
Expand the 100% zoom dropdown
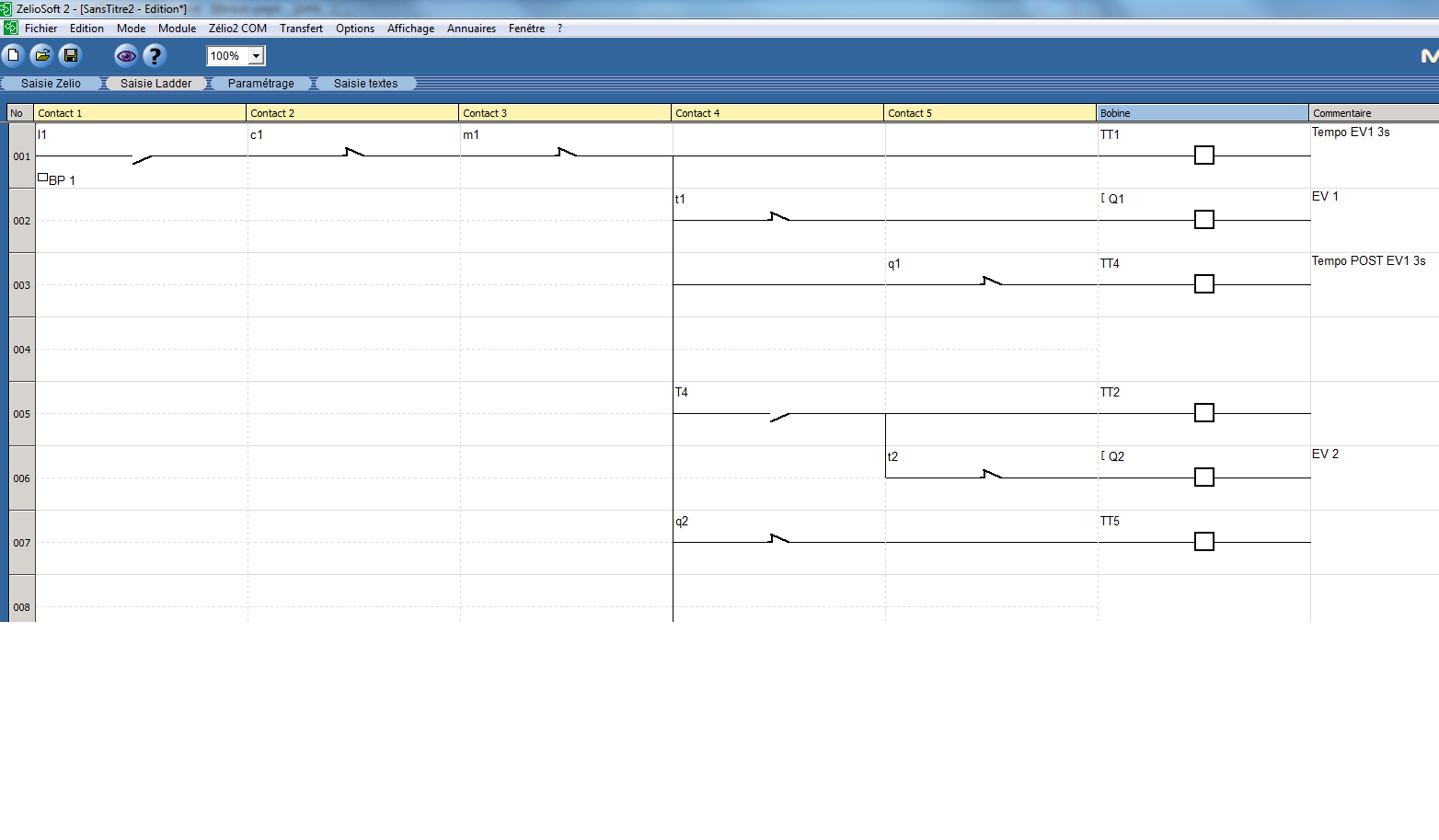[x=257, y=56]
